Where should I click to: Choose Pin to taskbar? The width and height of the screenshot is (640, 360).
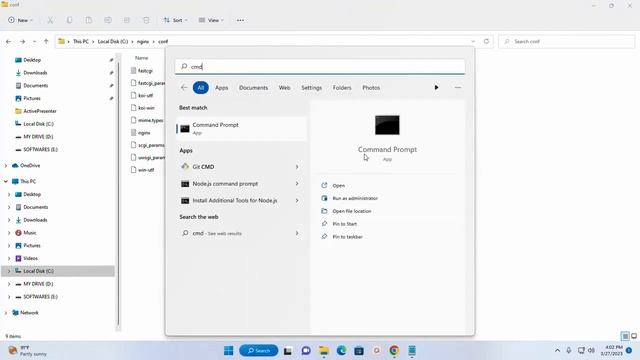point(347,237)
